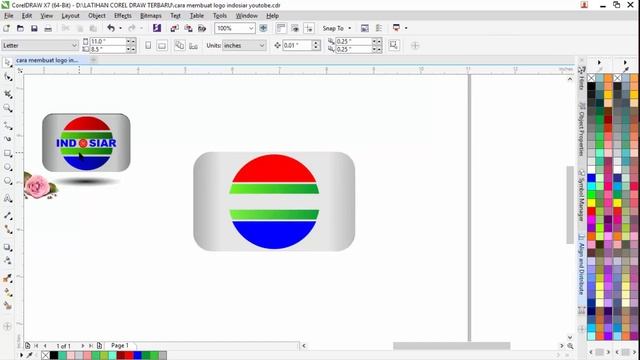The height and width of the screenshot is (360, 640).
Task: Select the Polygon tool
Action: (x=7, y=181)
